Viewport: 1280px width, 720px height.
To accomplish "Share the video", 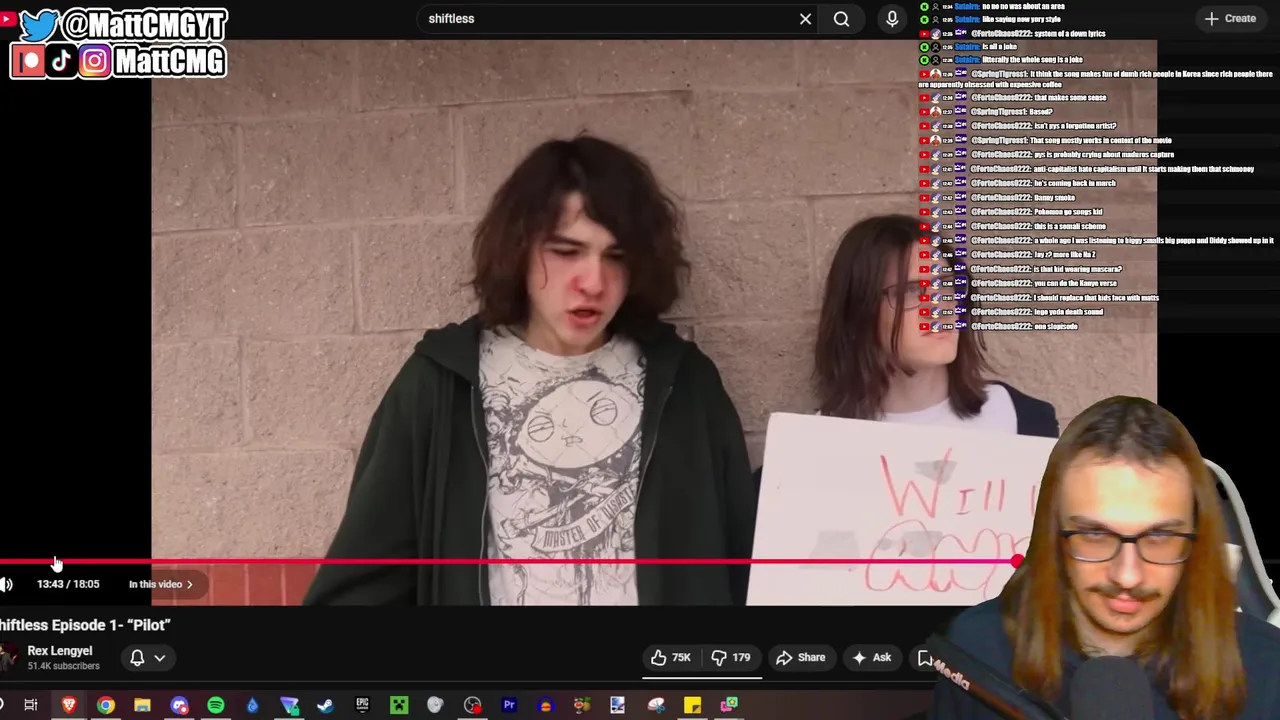I will 801,657.
